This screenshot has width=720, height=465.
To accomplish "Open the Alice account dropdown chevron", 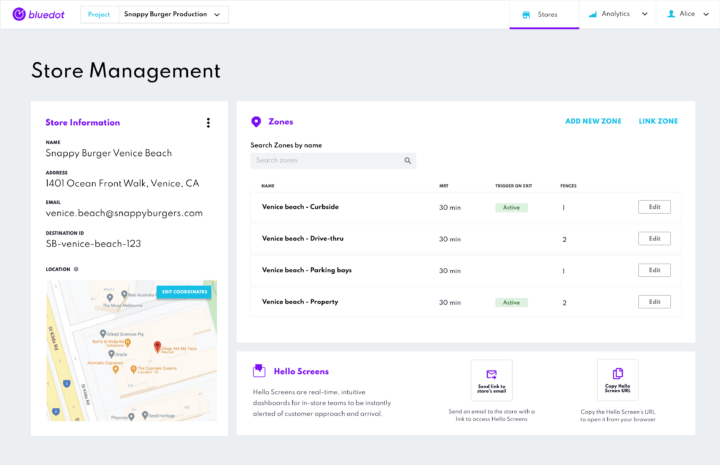I will (706, 14).
